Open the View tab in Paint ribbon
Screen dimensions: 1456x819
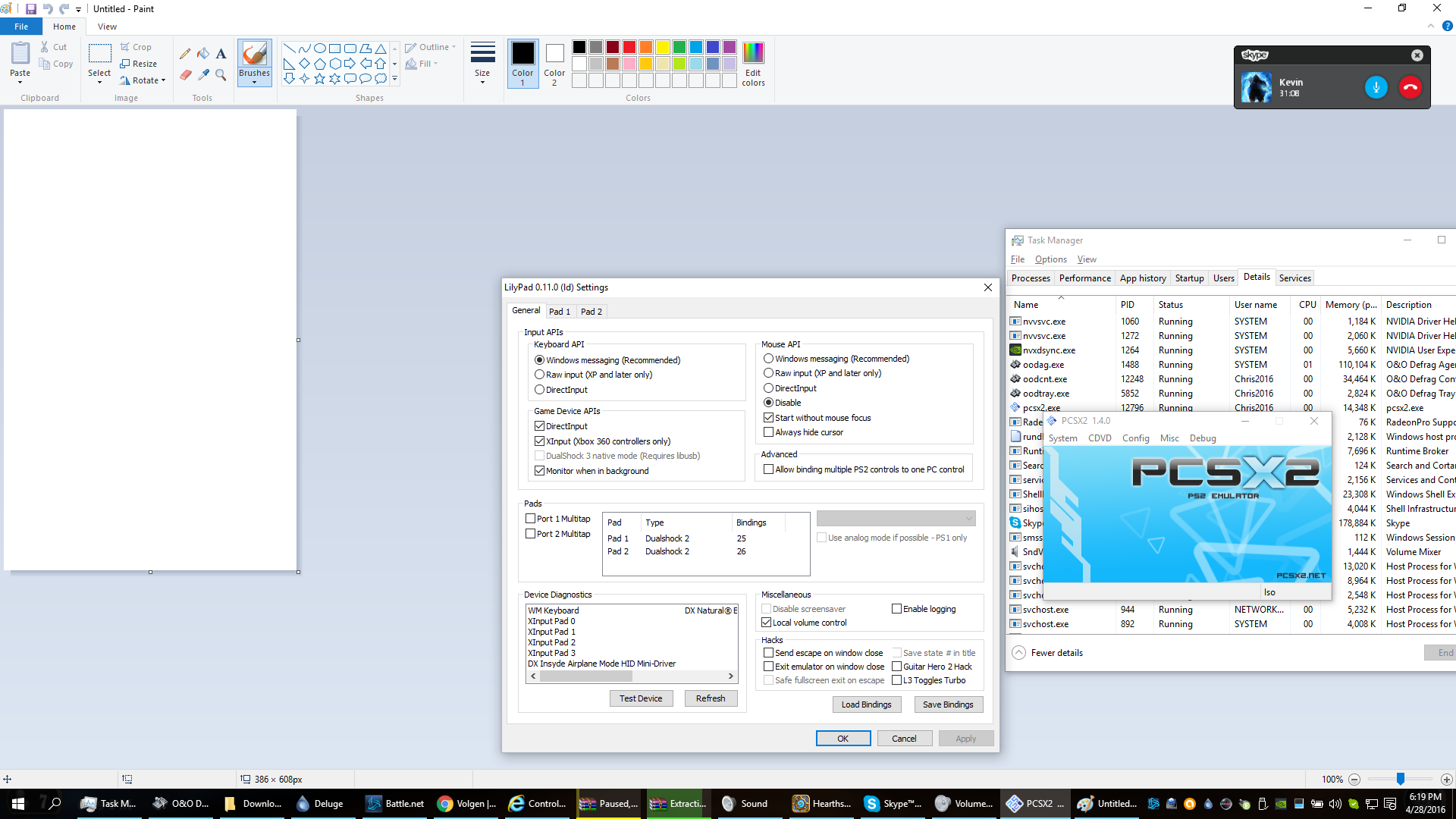[x=107, y=27]
